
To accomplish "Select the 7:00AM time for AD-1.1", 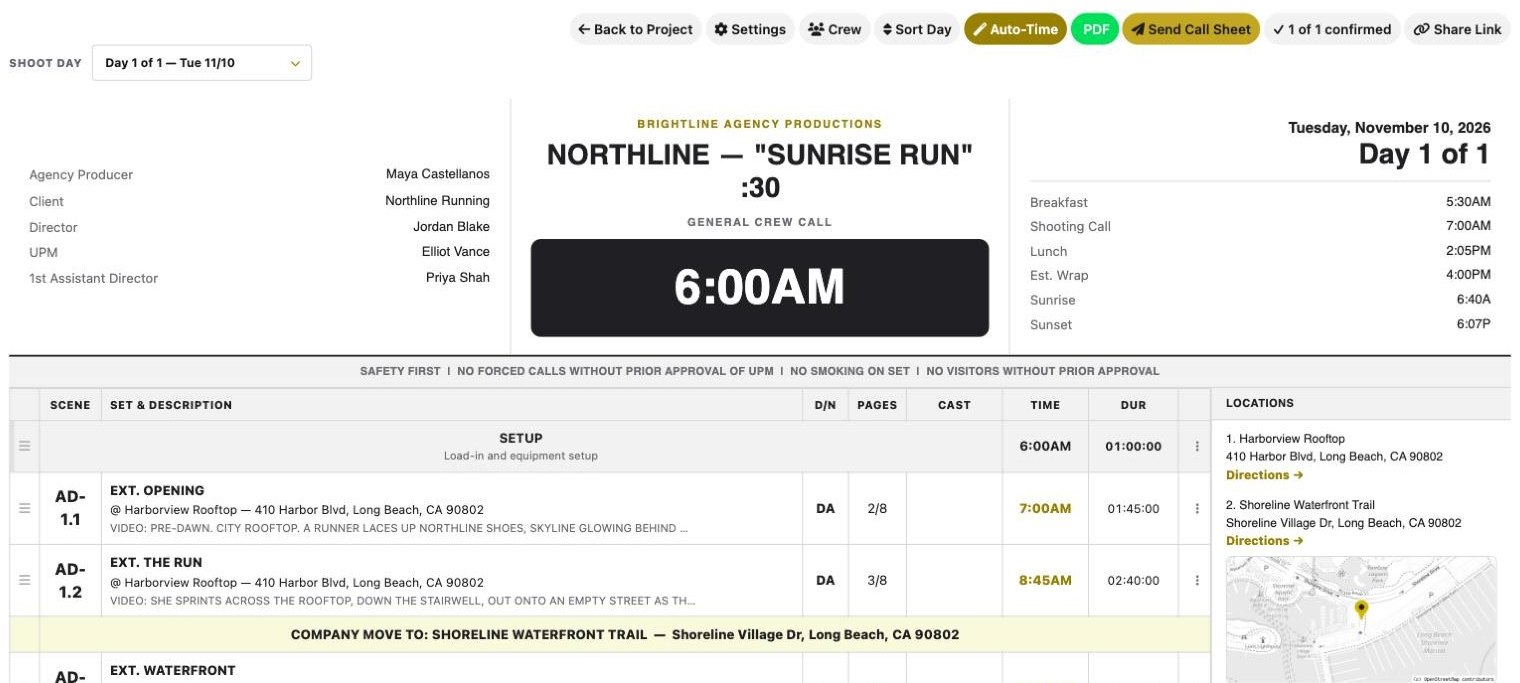I will click(x=1045, y=509).
